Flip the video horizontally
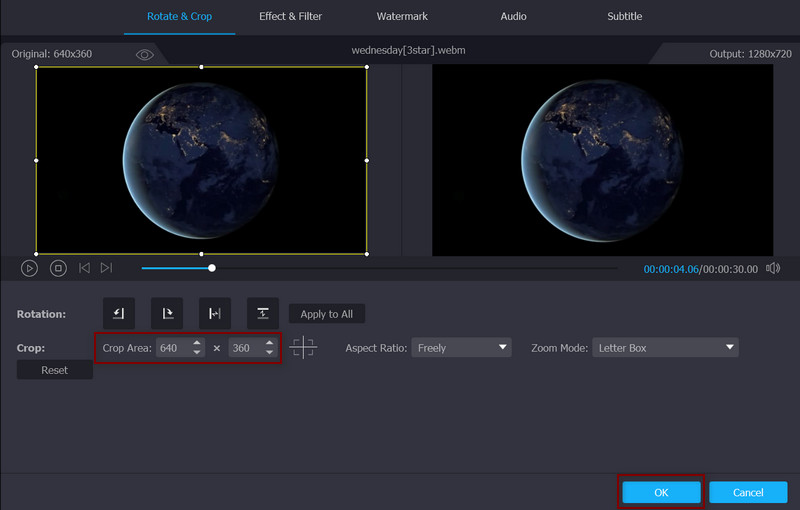The width and height of the screenshot is (800, 510). 215,313
